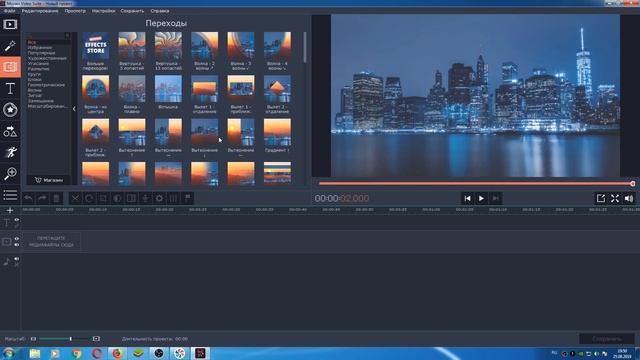The width and height of the screenshot is (640, 360).
Task: Click the playhead handle at the end of the preview bar
Action: (x=633, y=184)
